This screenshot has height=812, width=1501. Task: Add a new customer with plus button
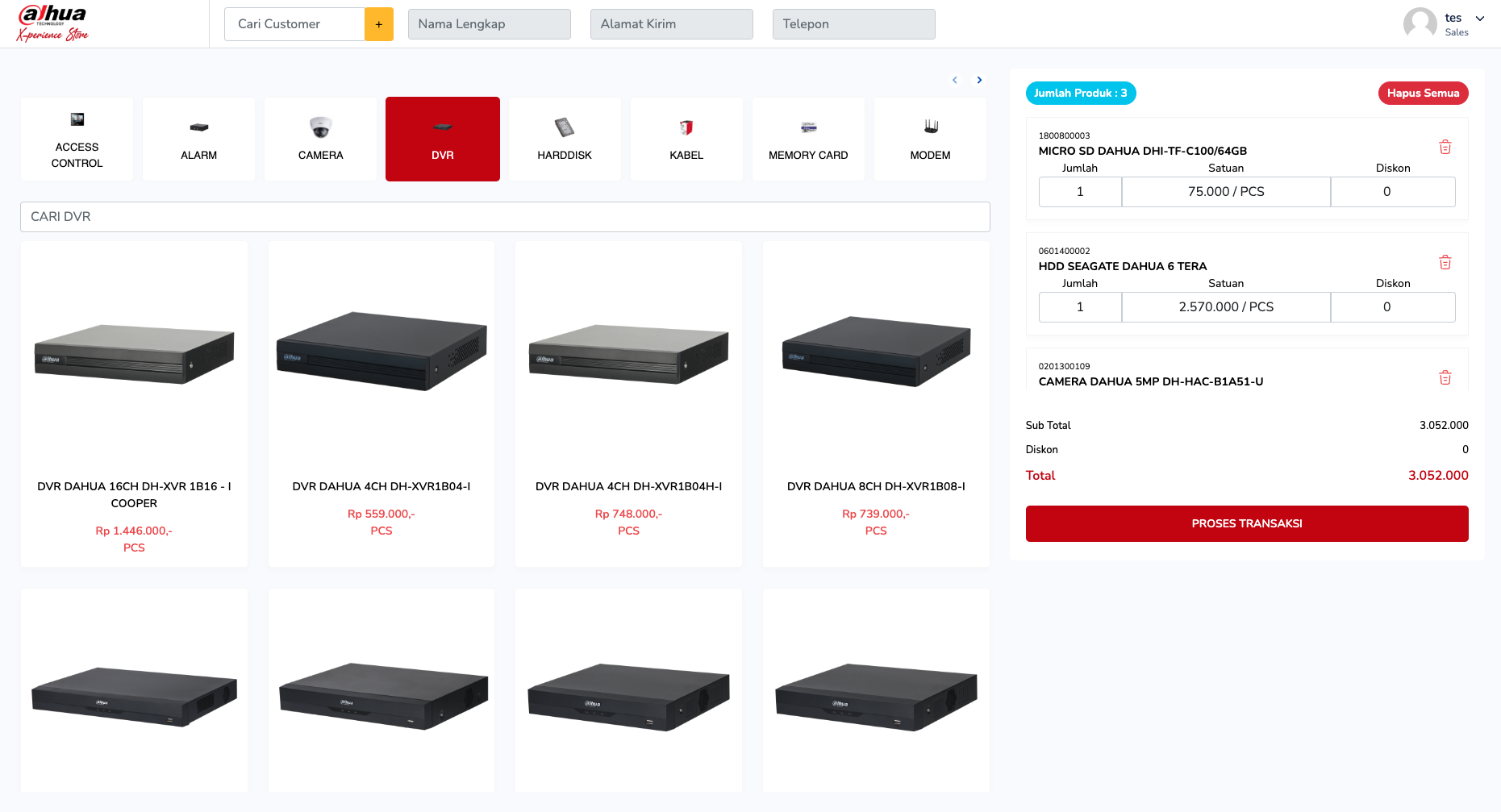click(x=379, y=24)
